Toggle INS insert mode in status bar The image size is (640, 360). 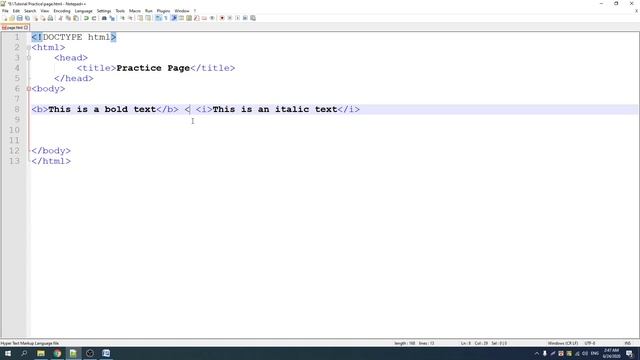[627, 343]
